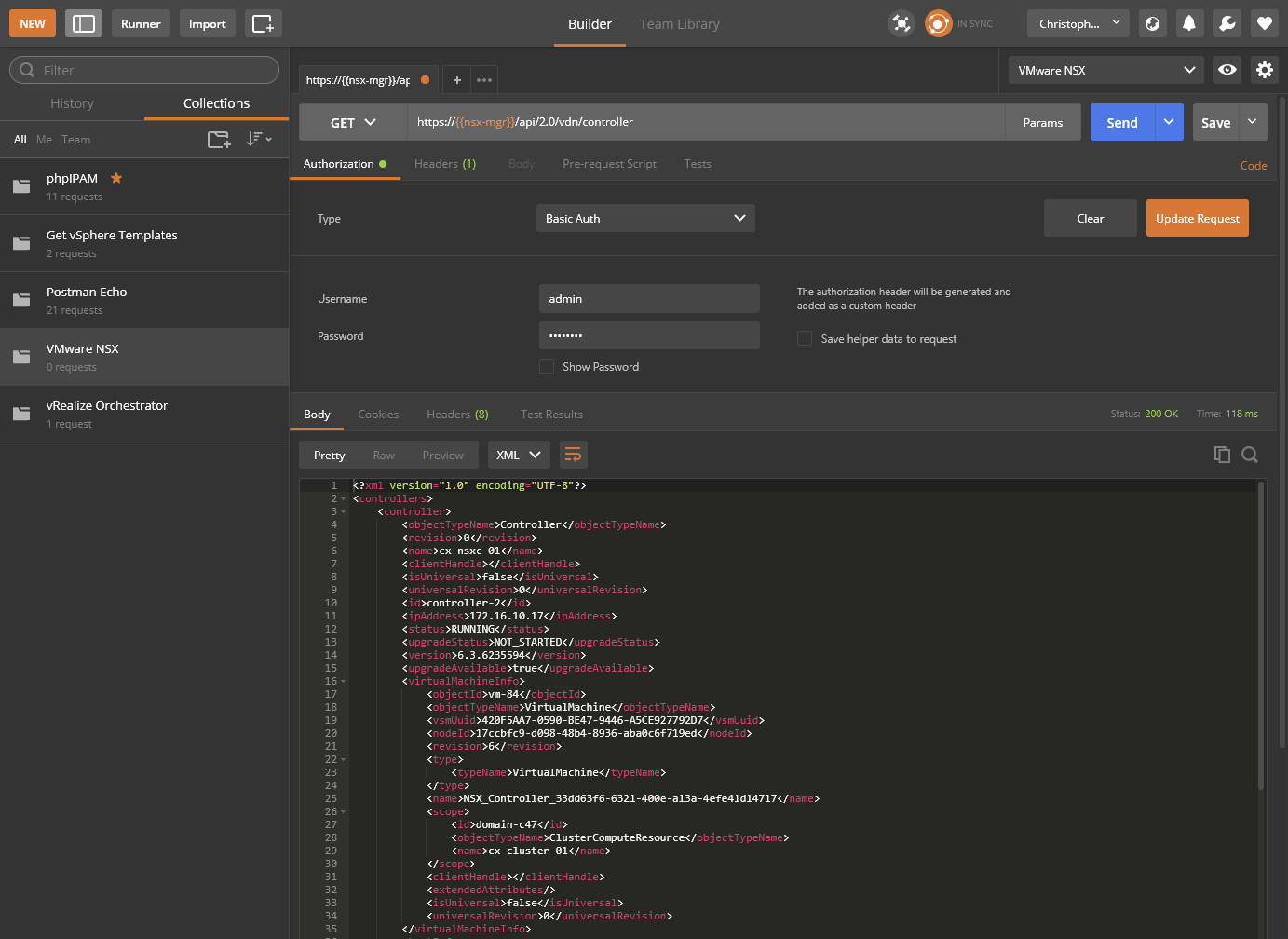
Task: Click the heart icon in top bar
Action: point(1264,23)
